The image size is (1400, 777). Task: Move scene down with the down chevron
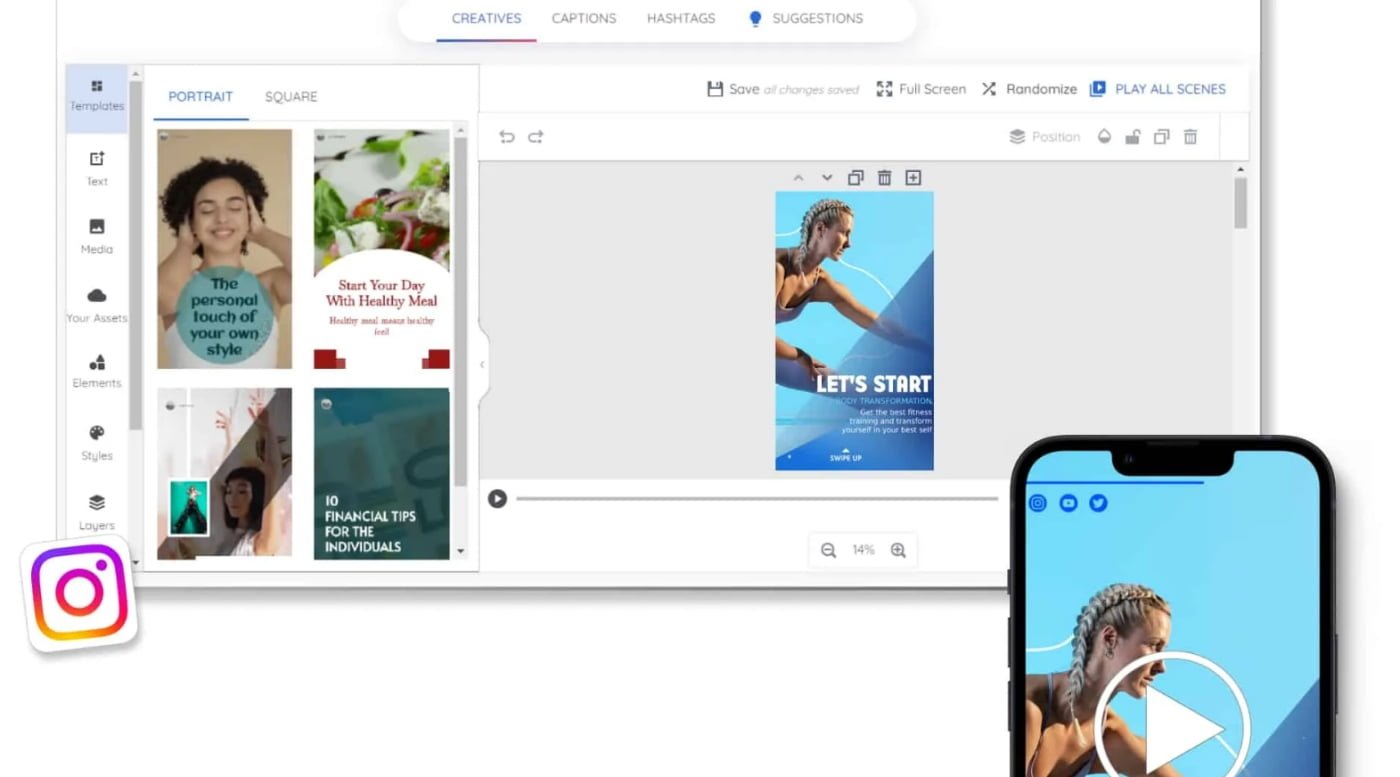tap(827, 178)
